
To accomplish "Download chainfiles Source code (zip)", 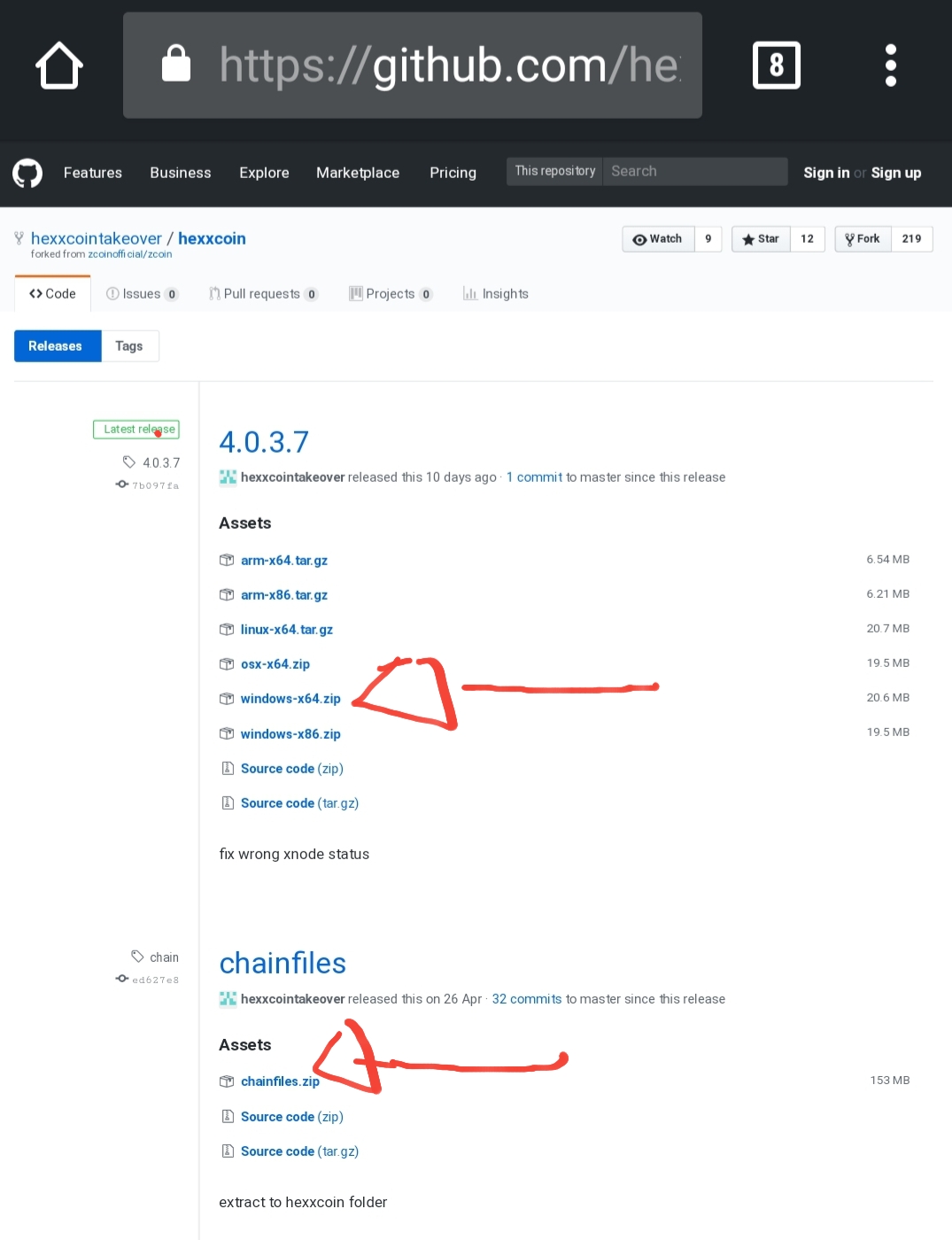I will (292, 1117).
